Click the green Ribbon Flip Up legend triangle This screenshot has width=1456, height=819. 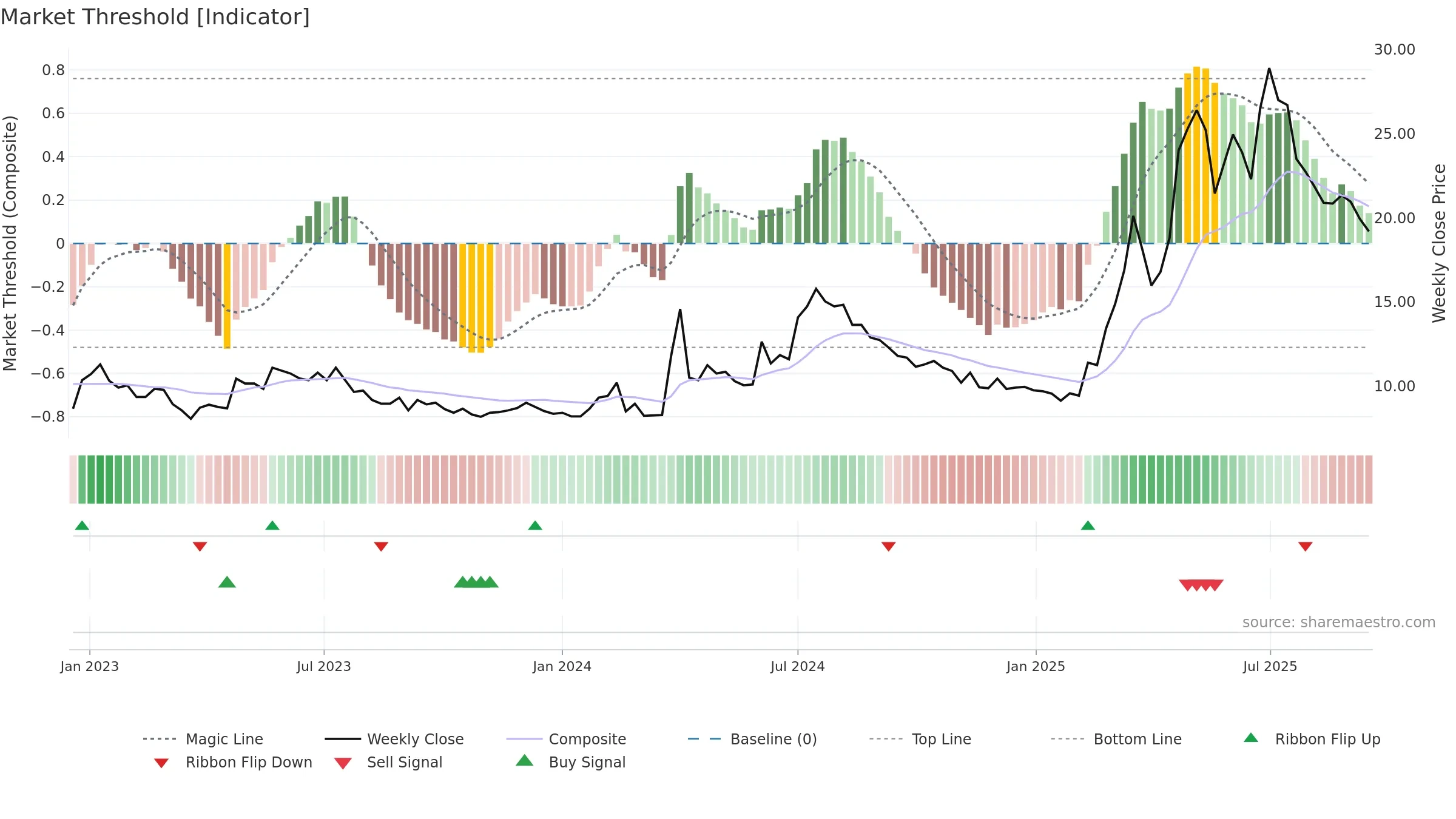click(1251, 738)
